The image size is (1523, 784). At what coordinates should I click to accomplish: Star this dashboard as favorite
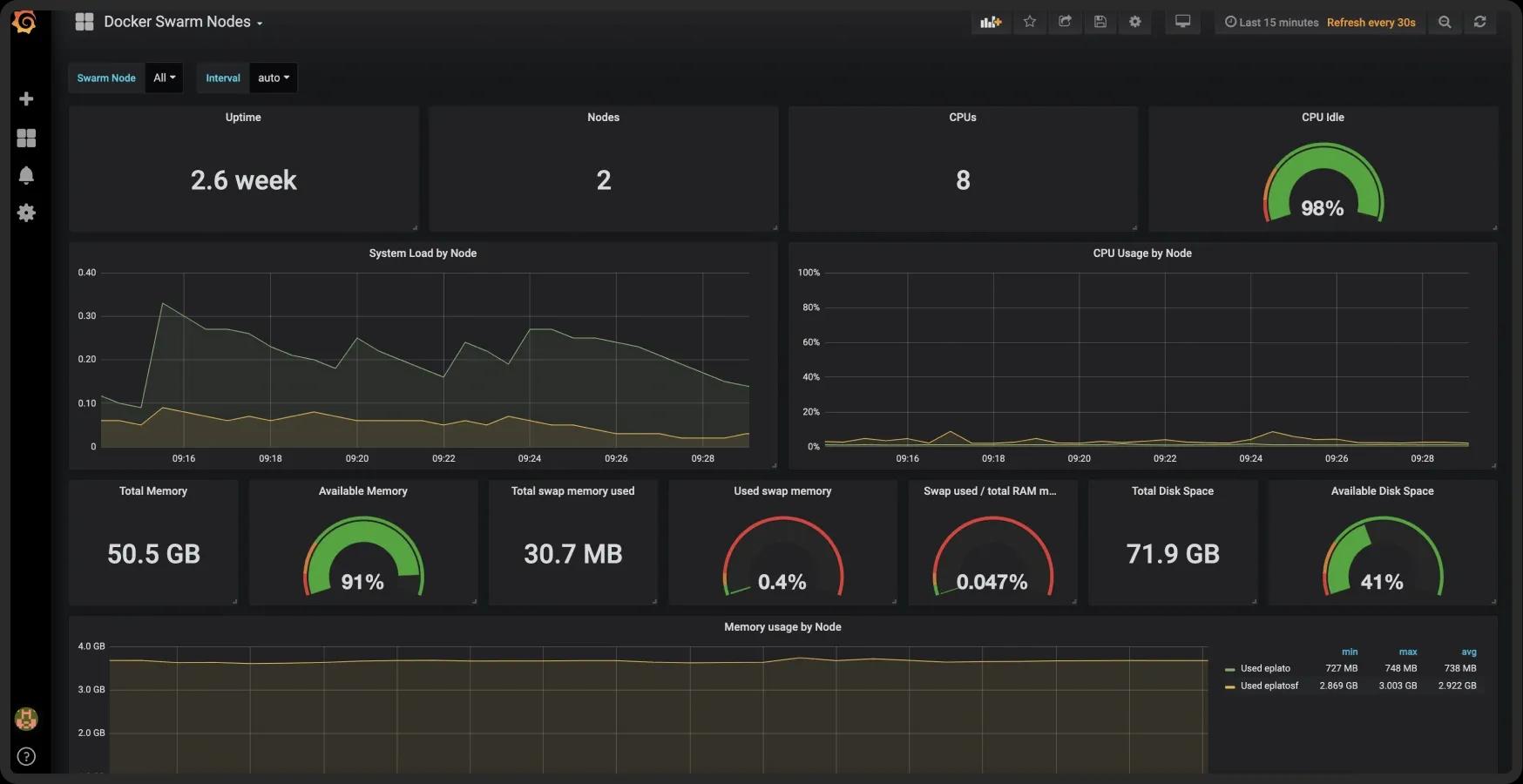(1029, 23)
